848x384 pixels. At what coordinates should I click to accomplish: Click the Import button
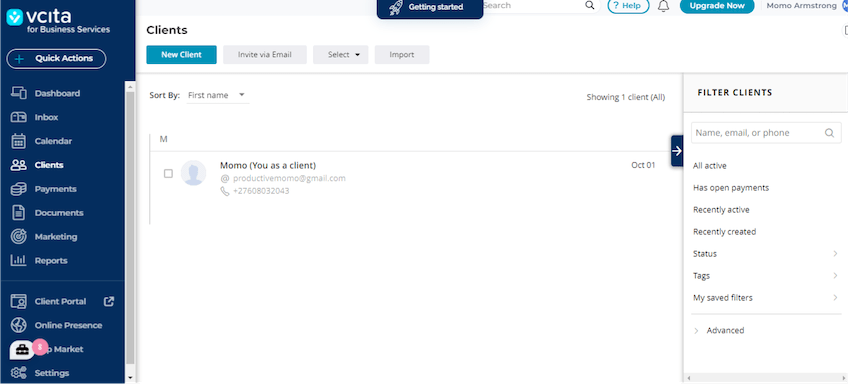[402, 55]
